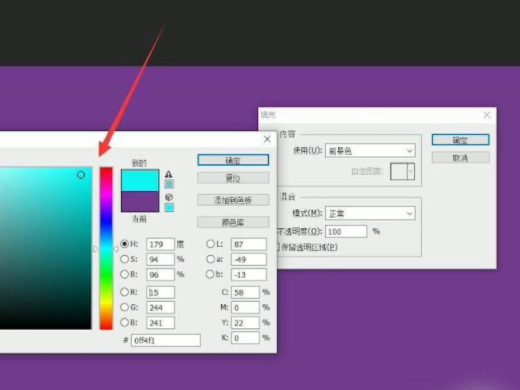This screenshot has height=390, width=520.
Task: Close the color picker dialog
Action: point(267,139)
